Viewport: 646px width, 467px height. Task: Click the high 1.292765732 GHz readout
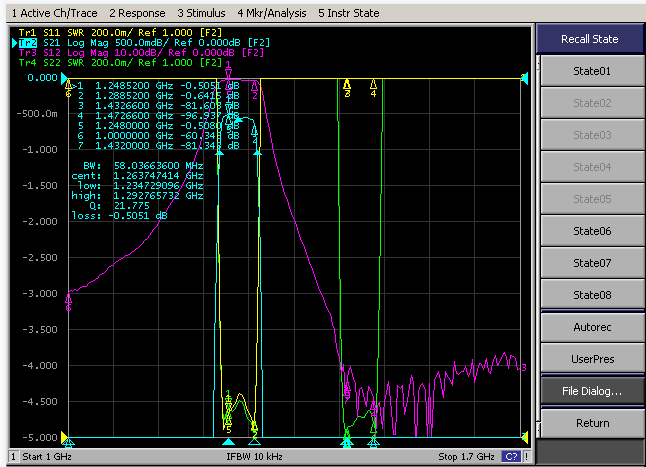click(x=137, y=196)
